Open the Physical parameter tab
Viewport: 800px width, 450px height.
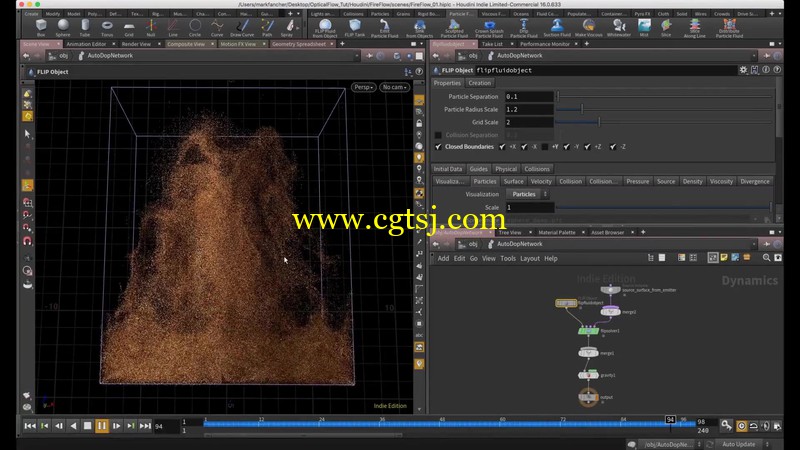coord(506,169)
